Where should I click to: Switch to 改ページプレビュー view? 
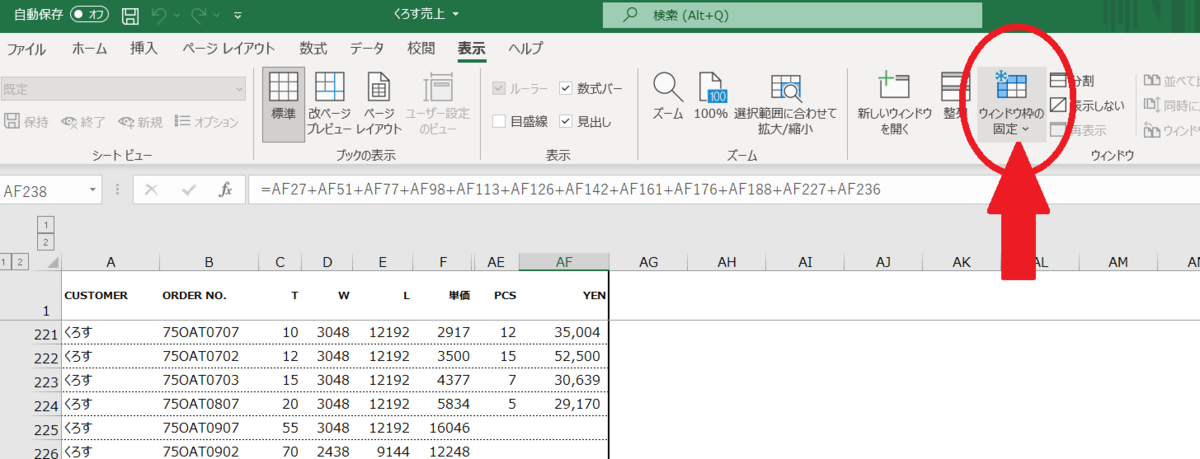[329, 103]
